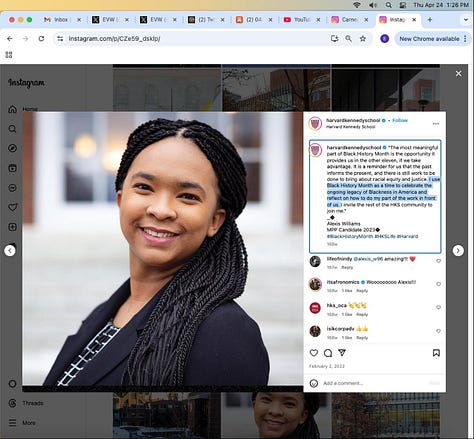
Task: Switch to the first EVW X tab
Action: click(x=111, y=20)
